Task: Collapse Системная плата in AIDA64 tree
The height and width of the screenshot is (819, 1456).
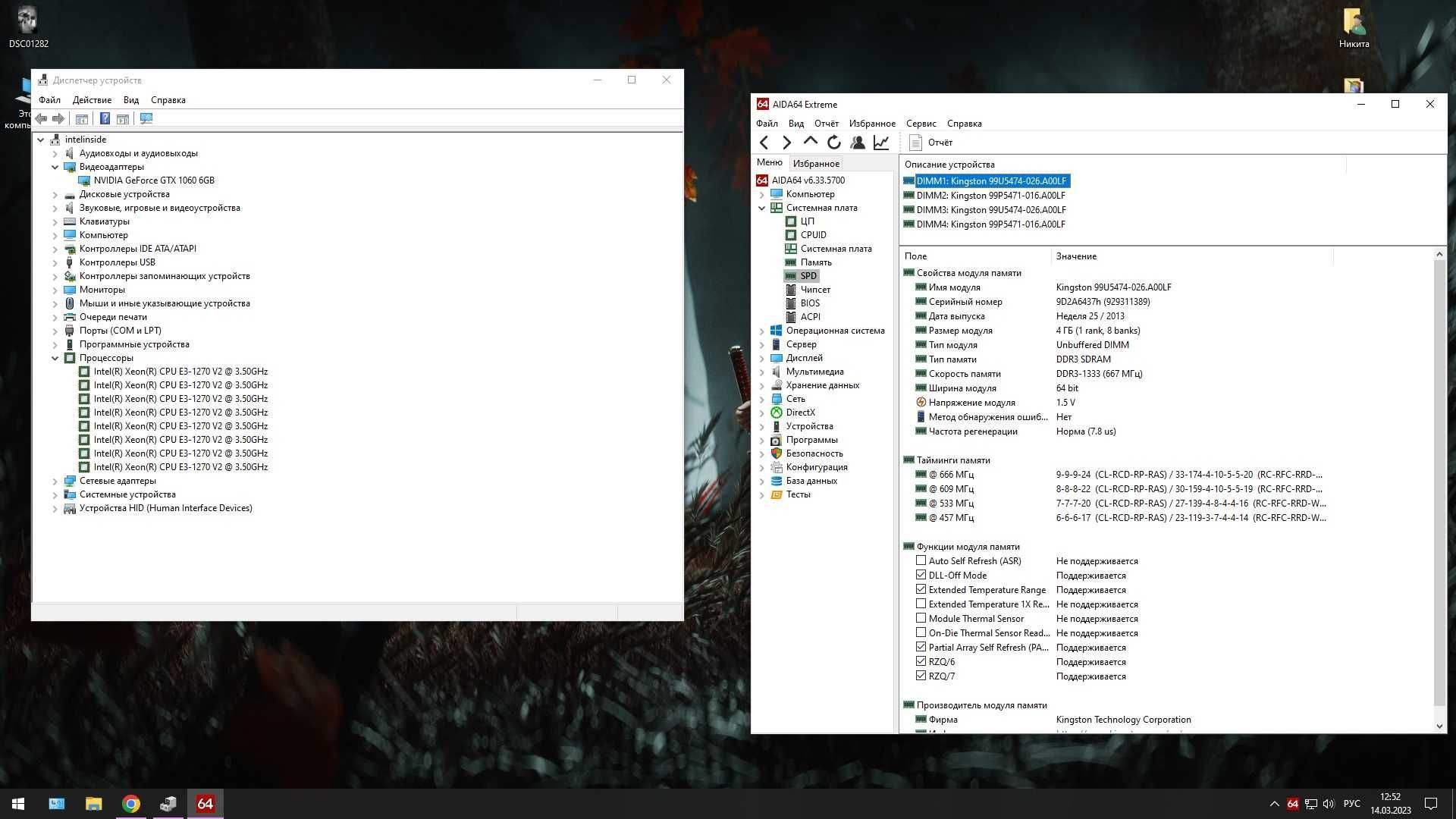Action: [762, 208]
